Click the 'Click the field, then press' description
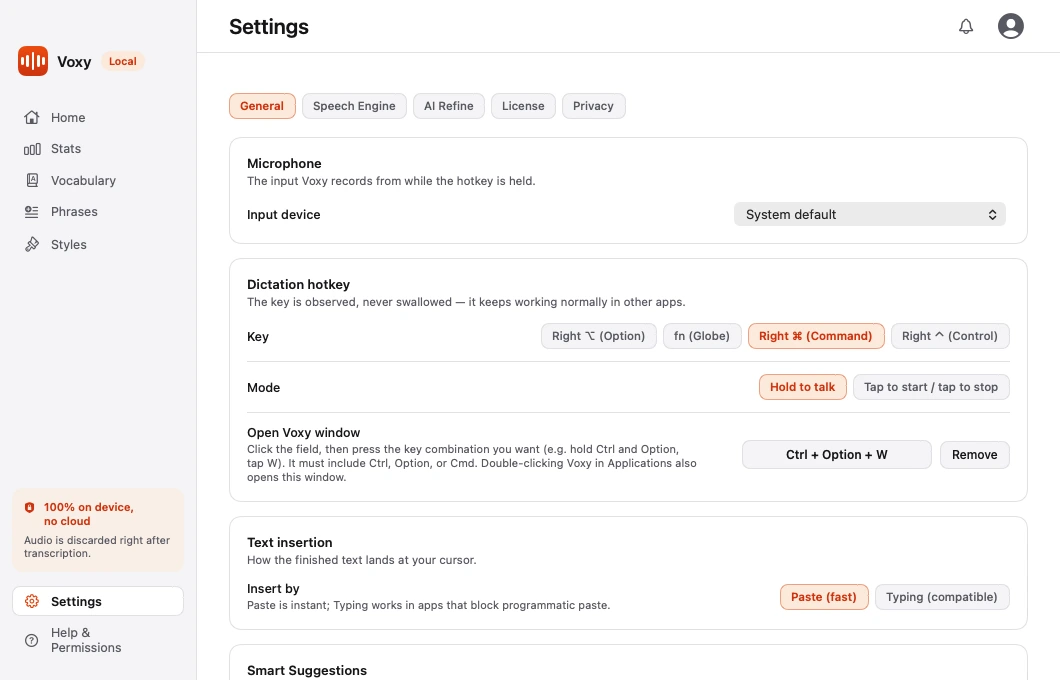This screenshot has height=680, width=1060. point(471,463)
